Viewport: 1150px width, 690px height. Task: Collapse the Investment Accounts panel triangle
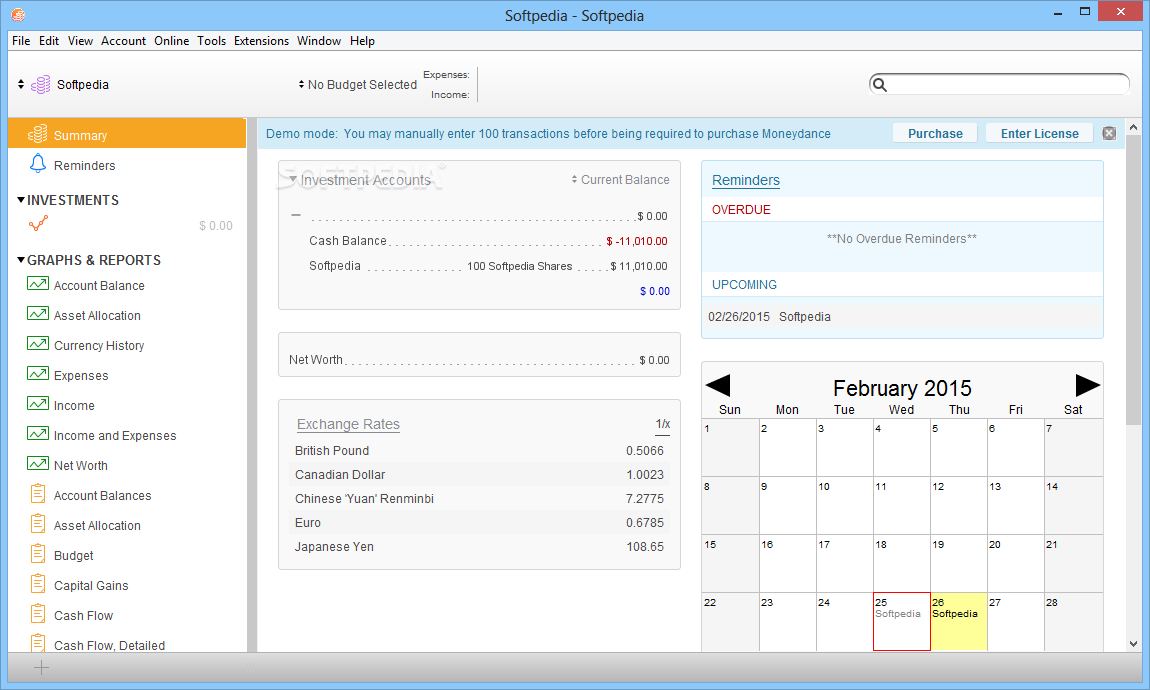pyautogui.click(x=293, y=179)
